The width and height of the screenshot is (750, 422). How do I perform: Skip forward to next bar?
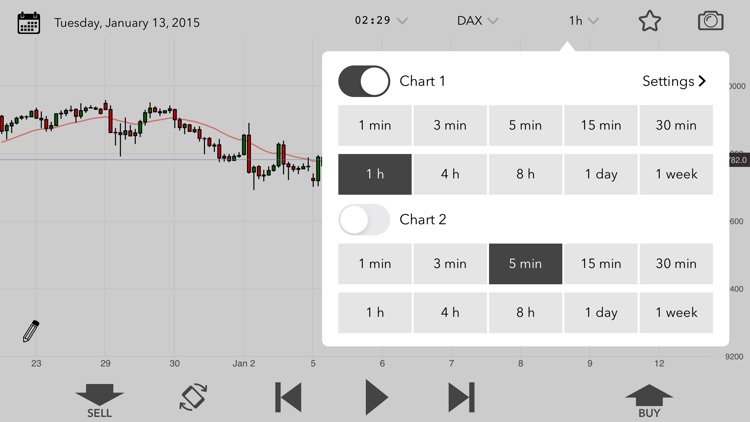(462, 397)
